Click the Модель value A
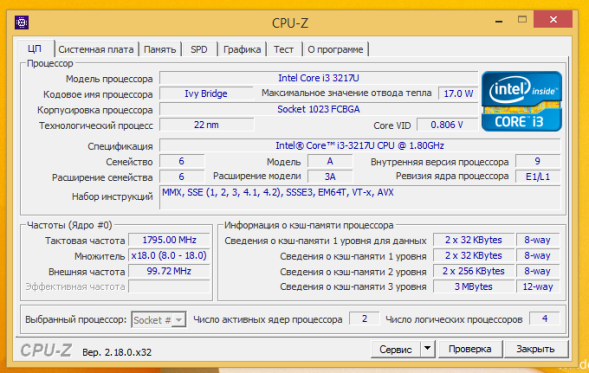Screen dimensions: 589x373 [330, 162]
